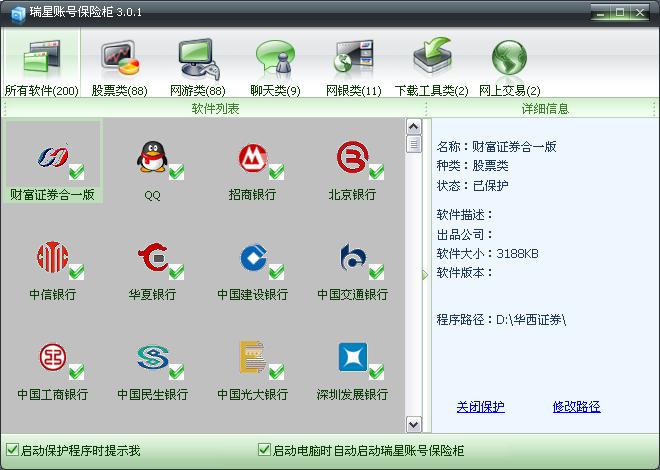The width and height of the screenshot is (660, 470).
Task: Click the 修改路径 link
Action: click(x=577, y=406)
